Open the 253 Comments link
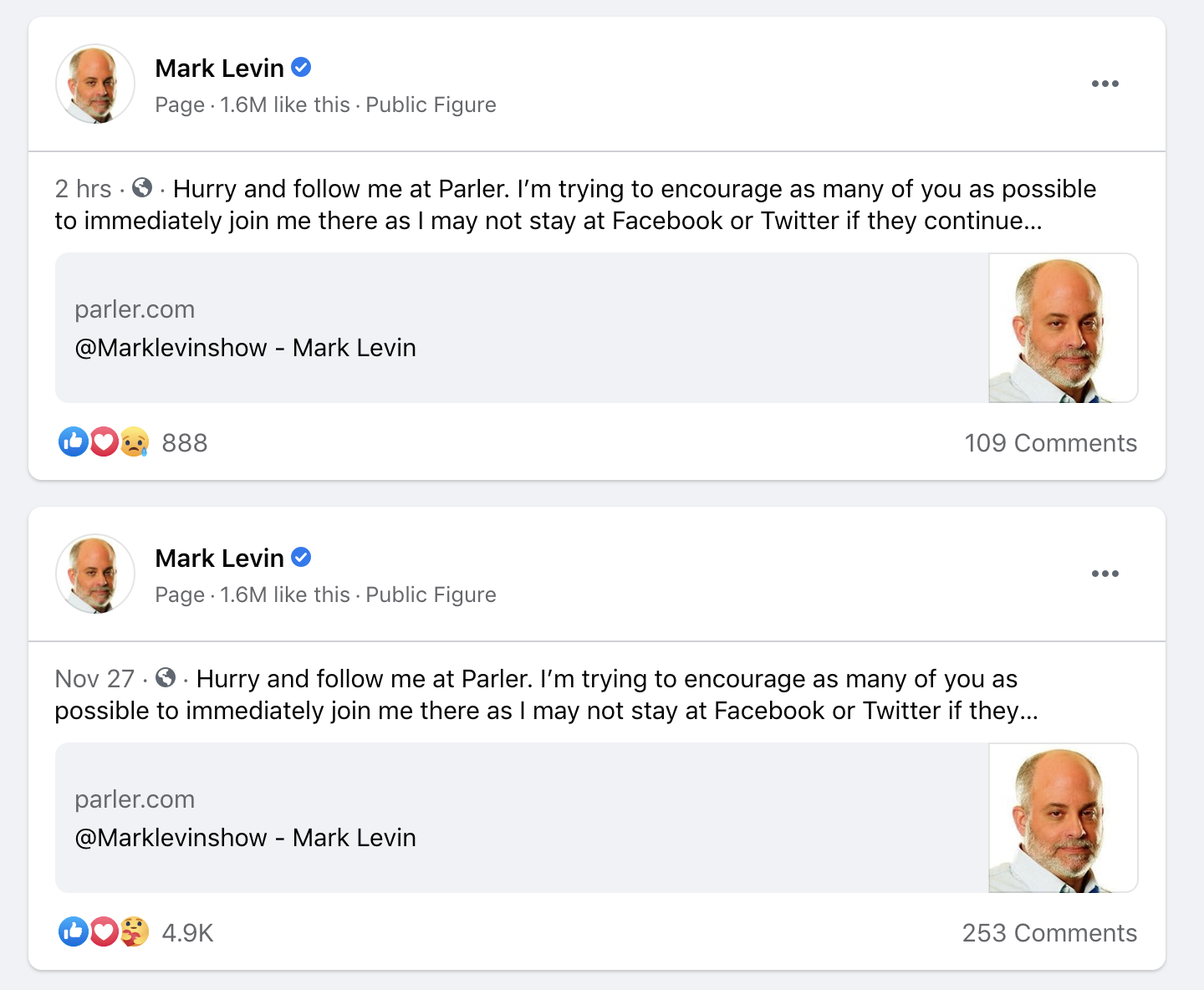 point(1049,933)
